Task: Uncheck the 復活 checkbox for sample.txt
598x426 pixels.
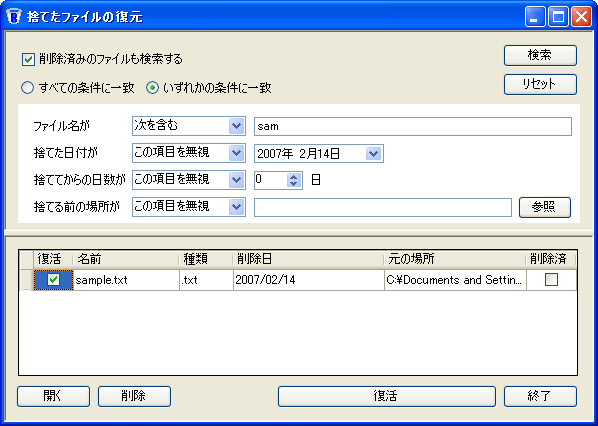Action: coord(53,280)
